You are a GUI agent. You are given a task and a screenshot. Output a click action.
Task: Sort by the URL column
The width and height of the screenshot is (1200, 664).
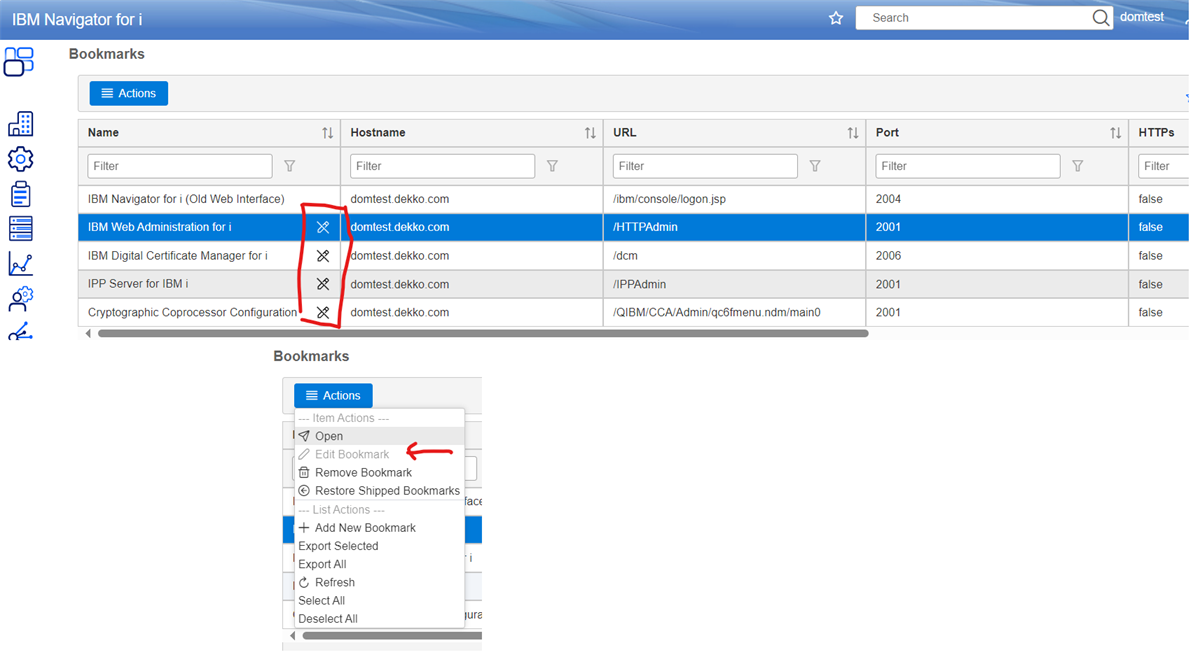pos(853,133)
